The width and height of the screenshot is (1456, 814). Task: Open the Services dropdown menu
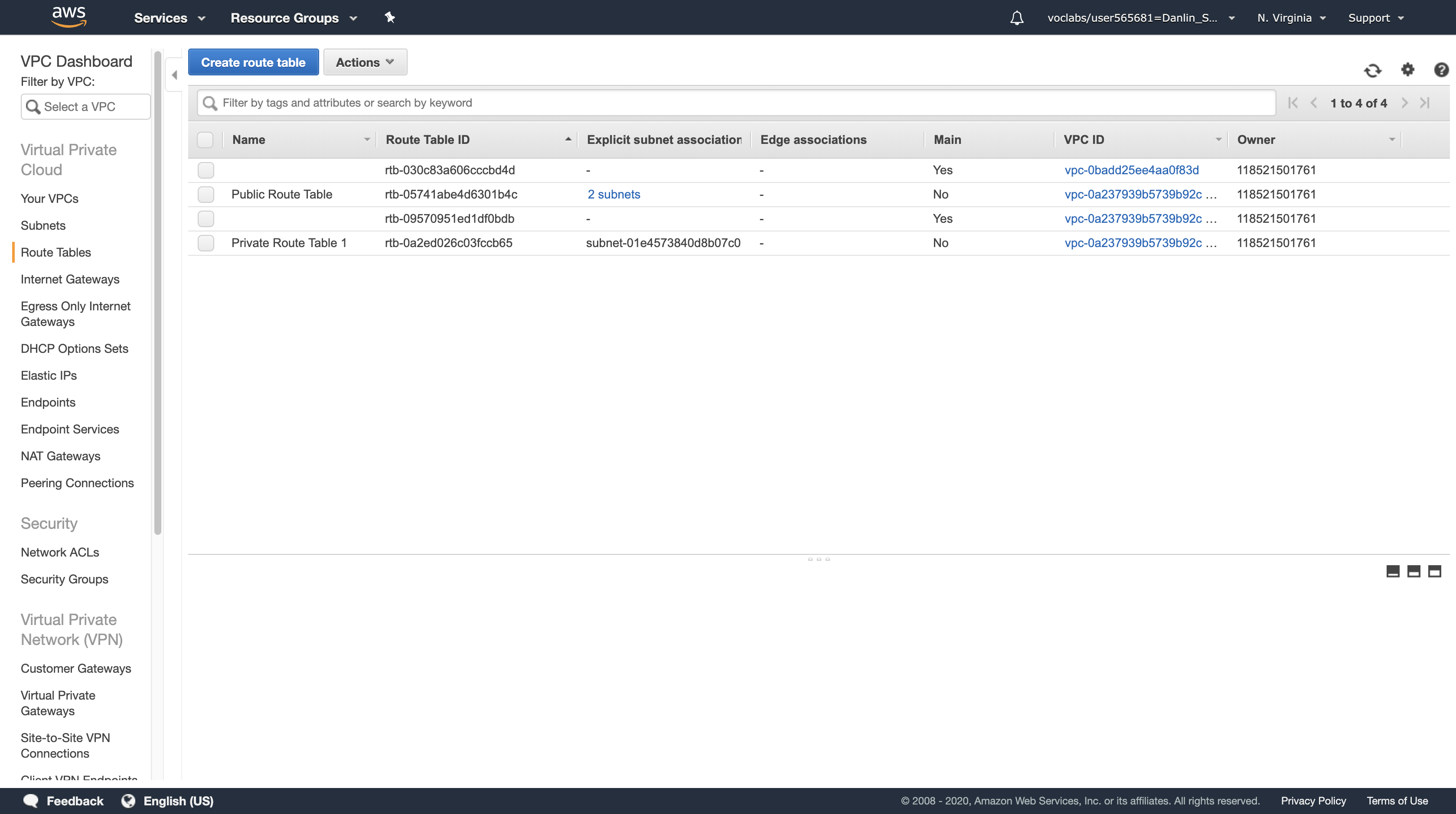click(x=169, y=18)
